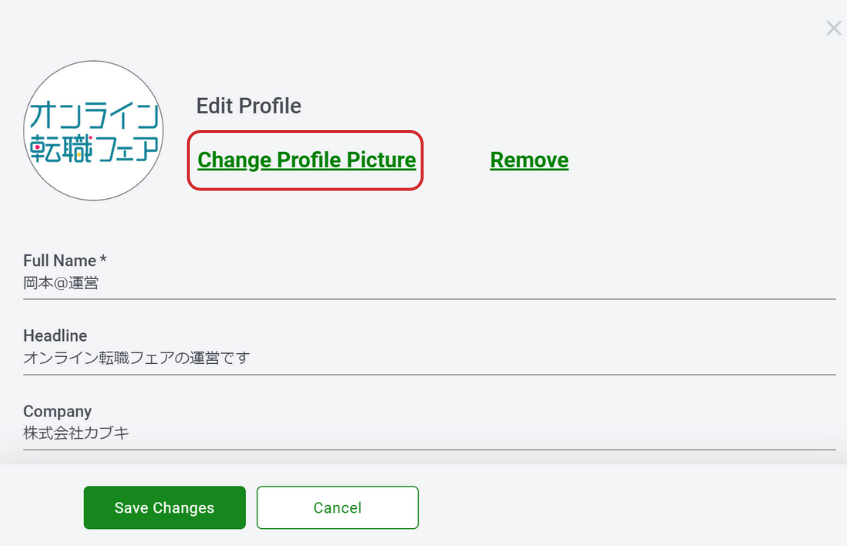Click the red outline around Change Profile Picture
The image size is (847, 546).
tap(305, 132)
